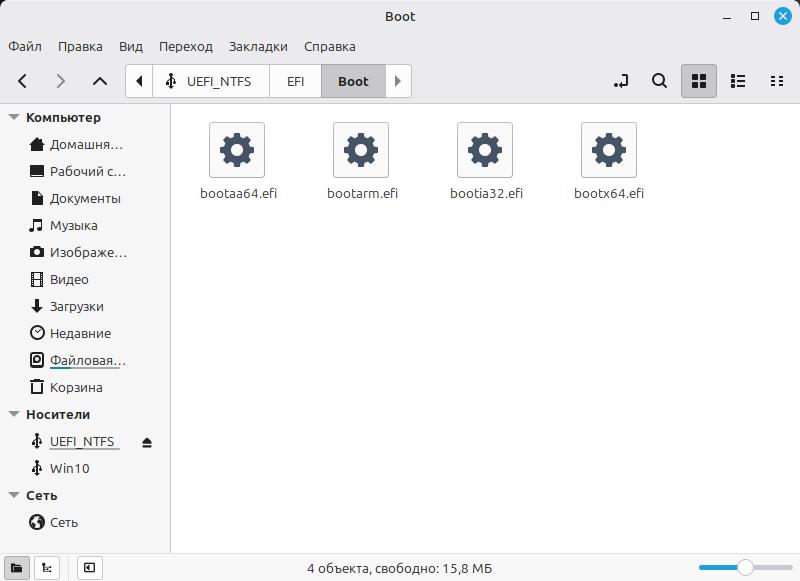Minimize the Boot window
Viewport: 800px width, 581px height.
[727, 17]
